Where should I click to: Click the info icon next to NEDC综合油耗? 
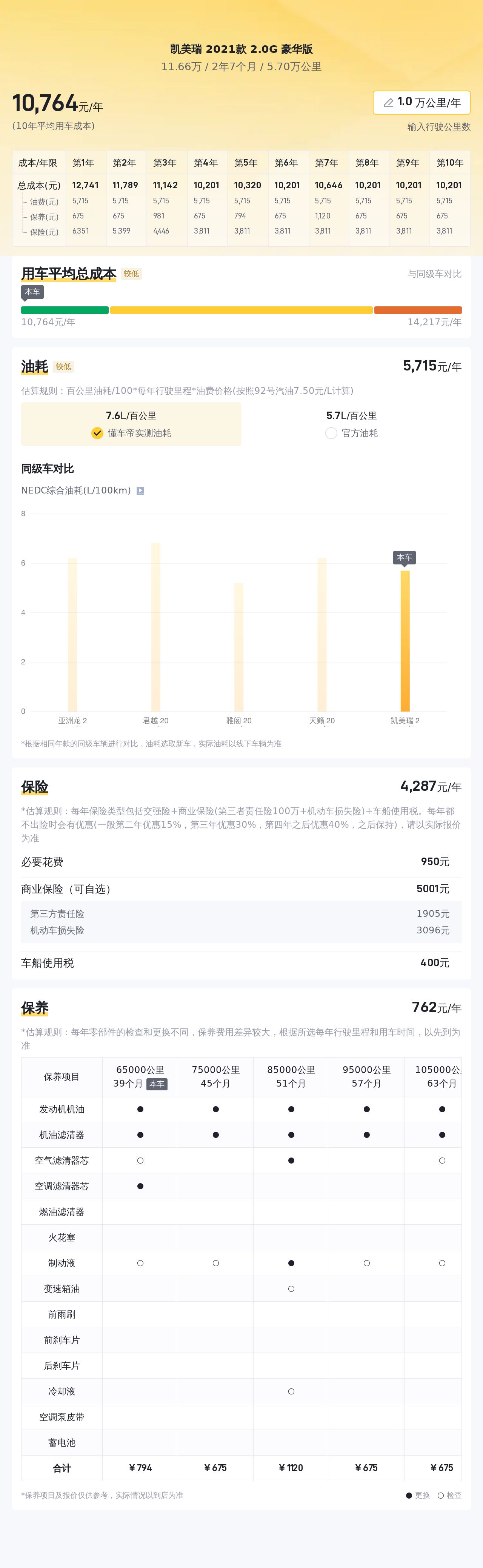[x=140, y=490]
